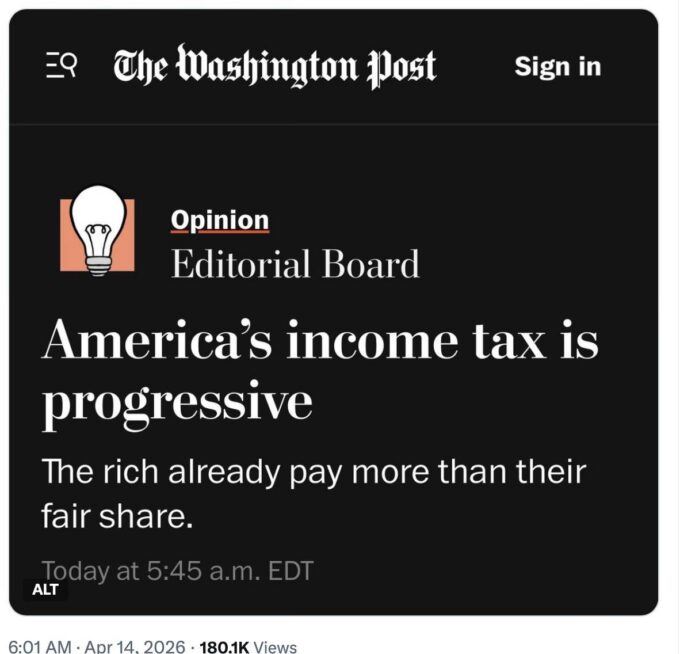Screen dimensions: 680x654
Task: Click the "Today at 5:45 a.m. EDT" timestamp
Action: [178, 571]
